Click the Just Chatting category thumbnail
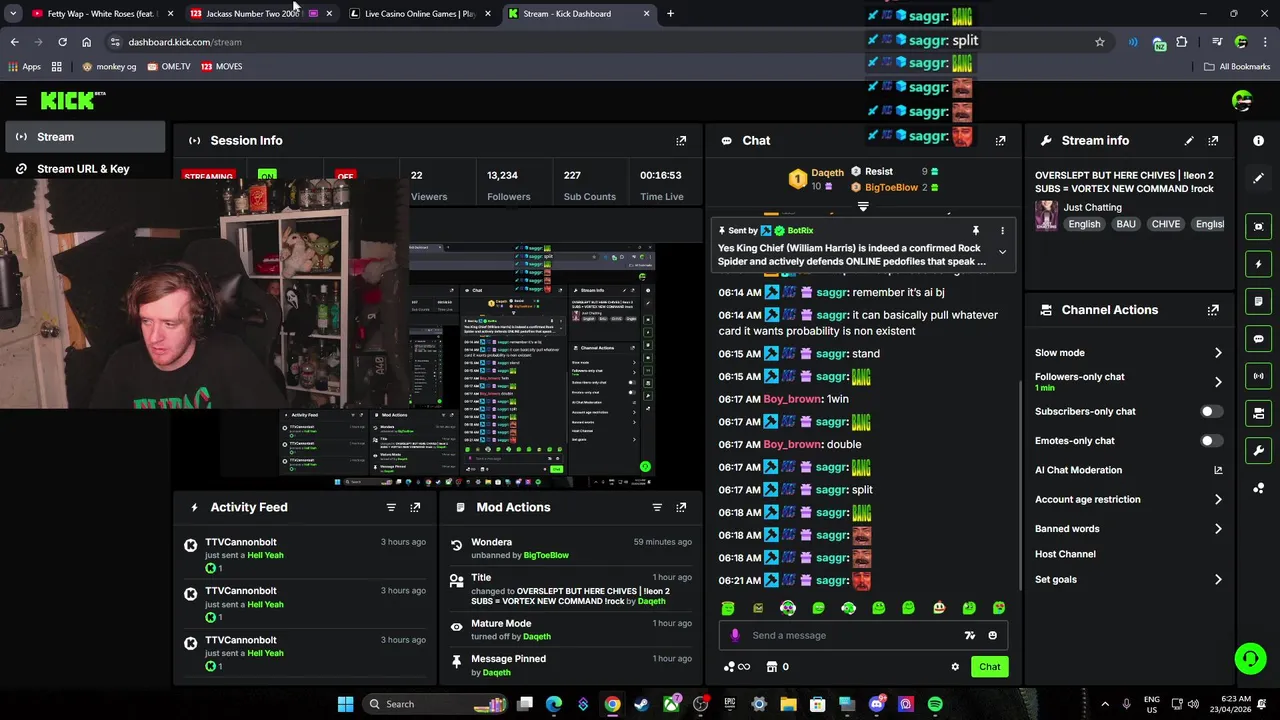Image resolution: width=1280 pixels, height=720 pixels. coord(1046,215)
